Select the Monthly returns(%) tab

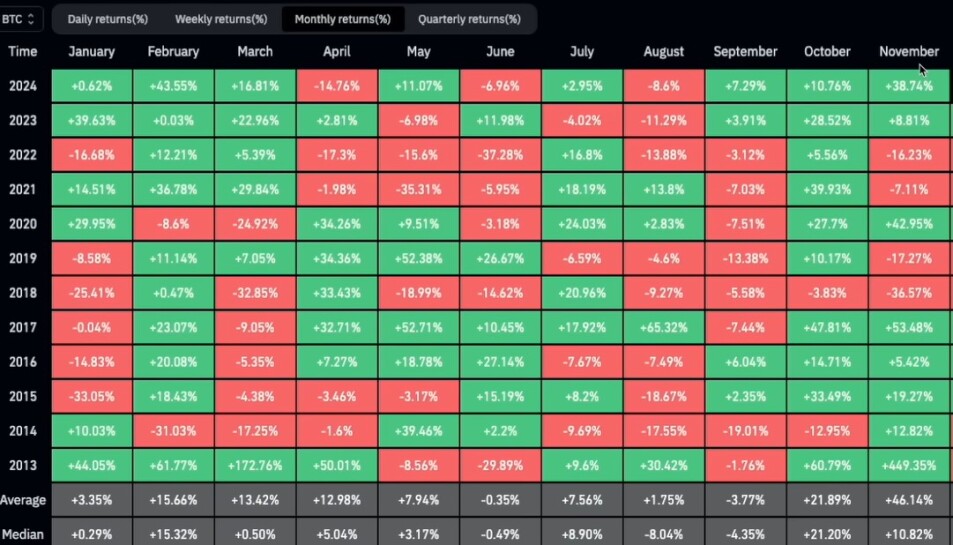343,19
